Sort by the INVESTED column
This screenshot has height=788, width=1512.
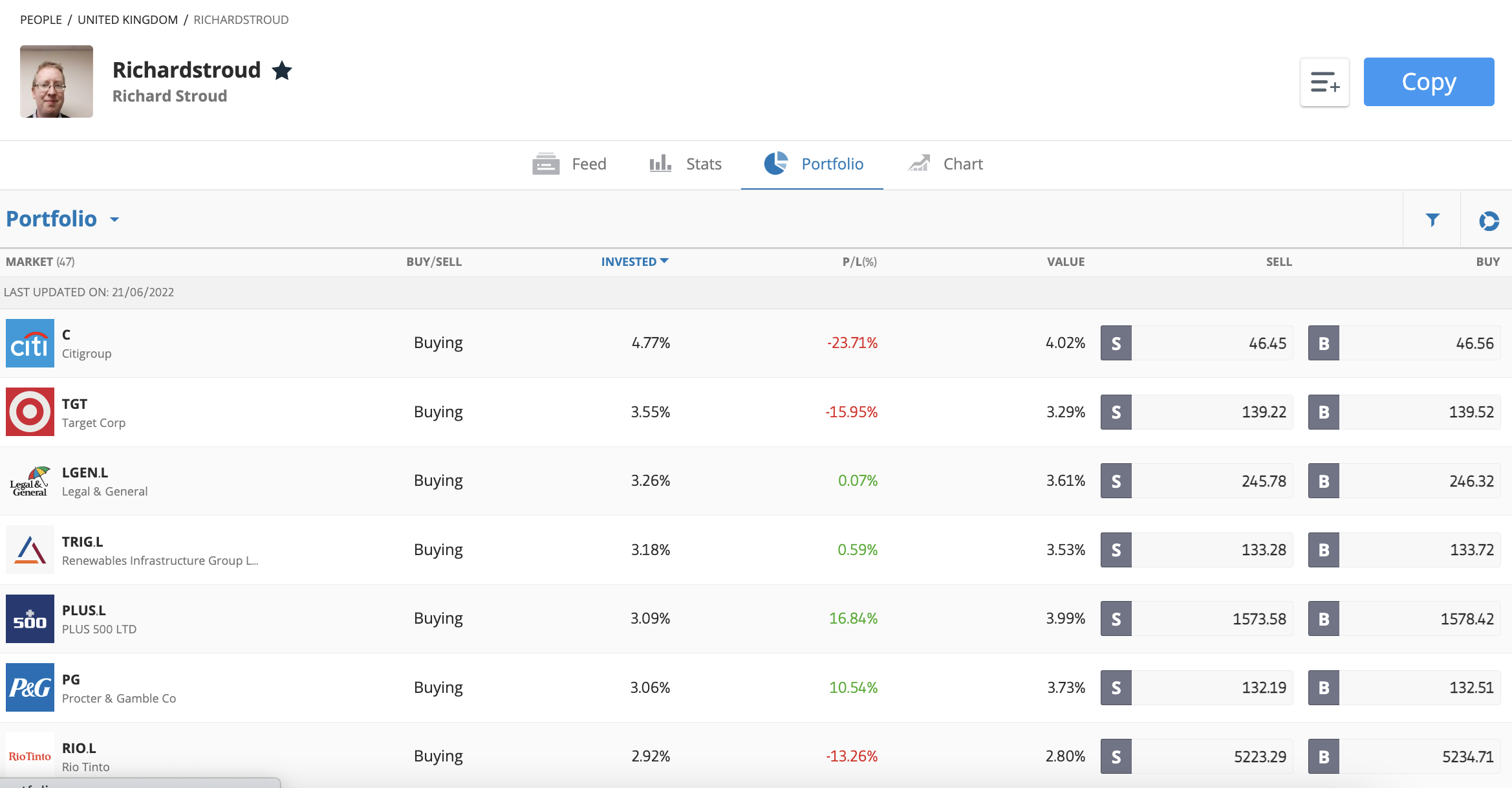point(634,262)
